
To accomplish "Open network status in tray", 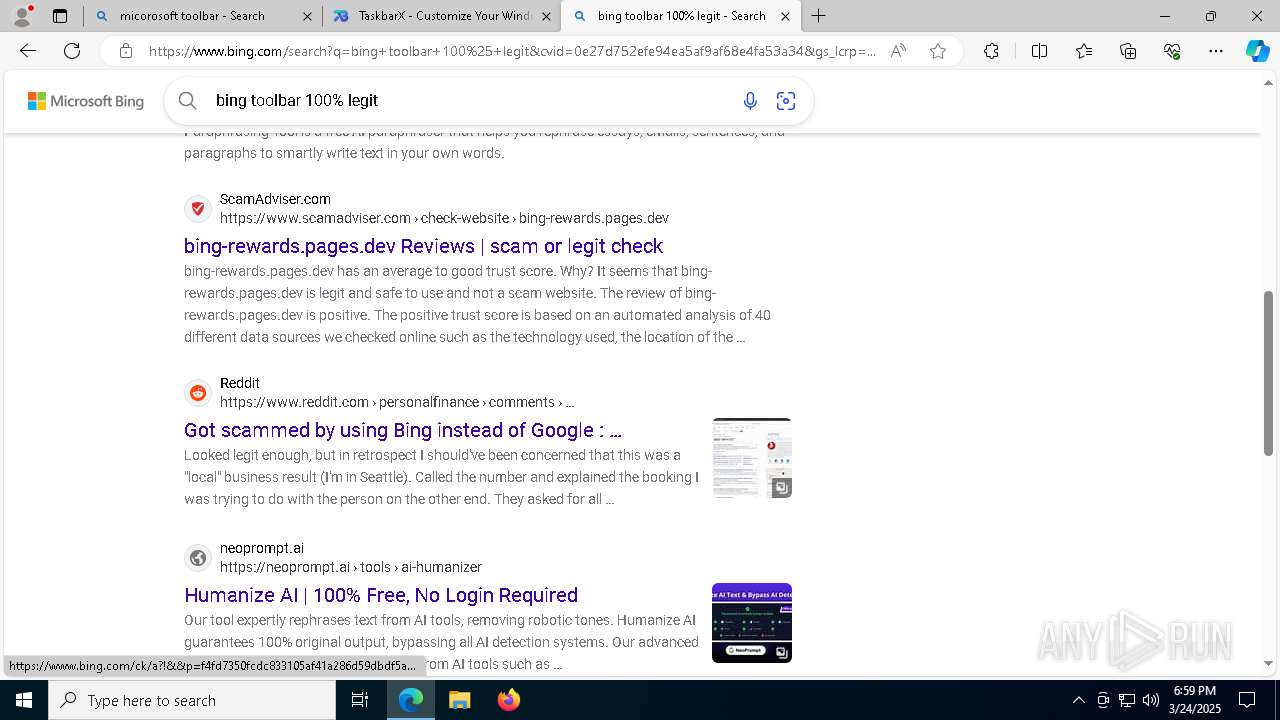I will coord(1127,700).
